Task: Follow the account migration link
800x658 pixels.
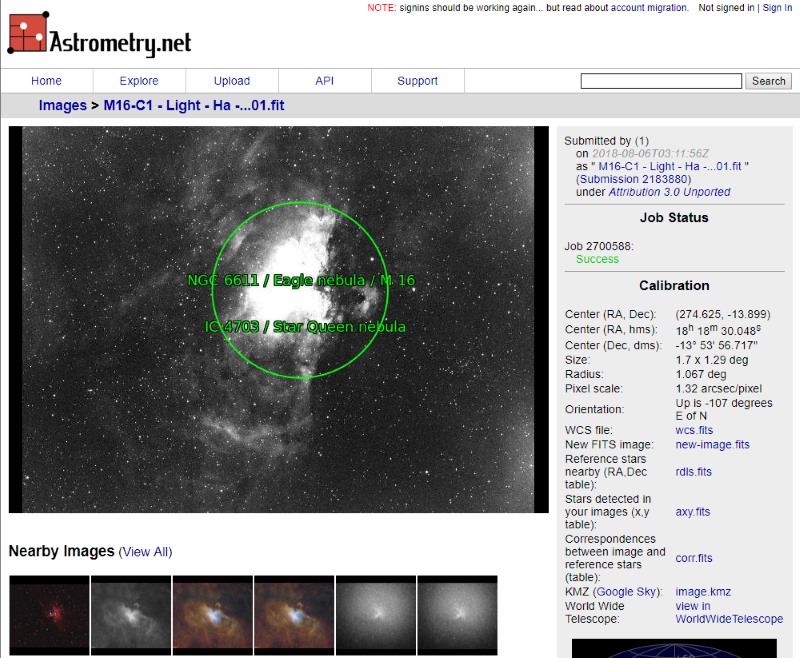Action: 649,8
